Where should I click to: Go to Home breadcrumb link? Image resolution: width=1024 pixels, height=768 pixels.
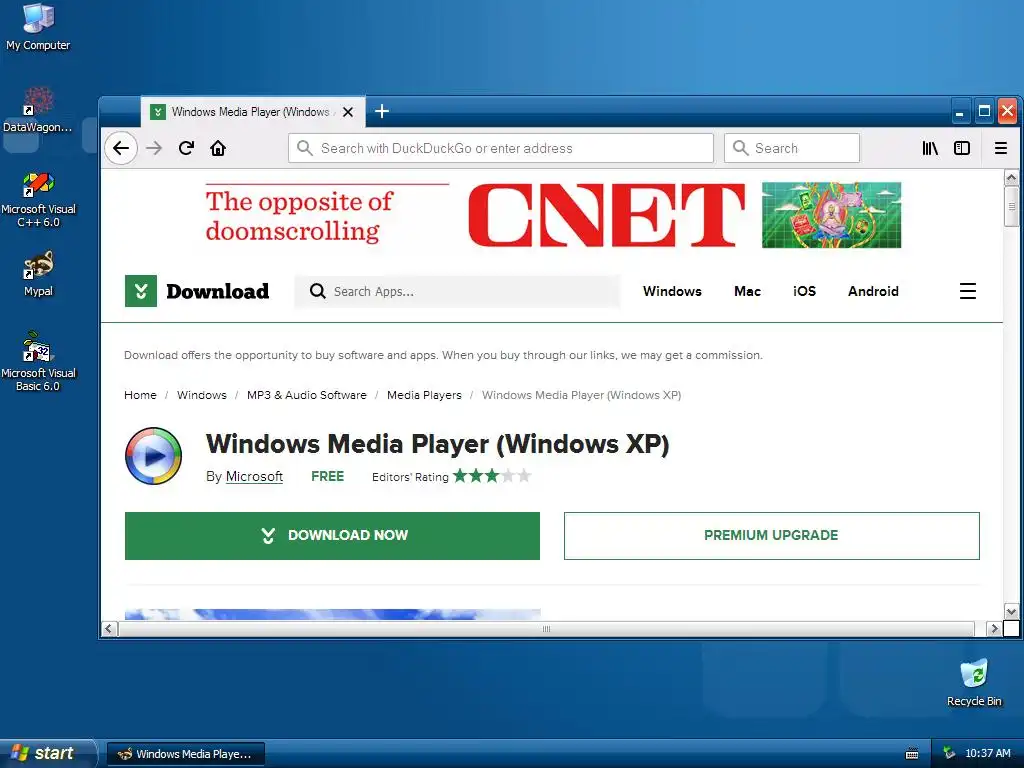click(x=140, y=395)
